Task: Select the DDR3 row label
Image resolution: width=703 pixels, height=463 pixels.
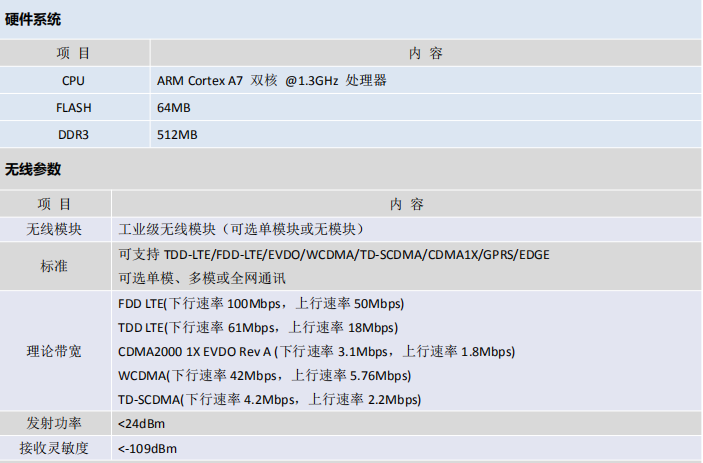Action: 73,134
